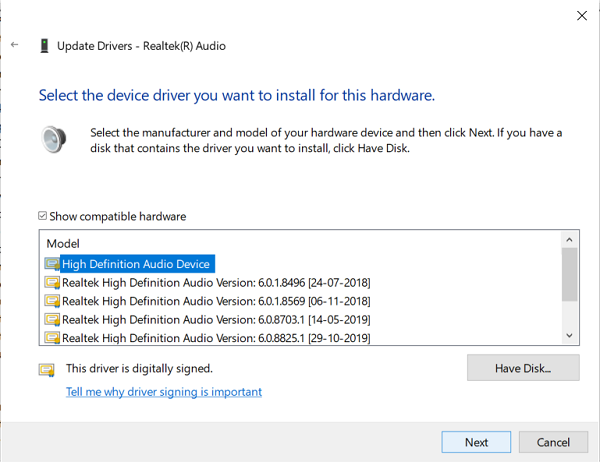Click the device icon beside Update Drivers title
Image resolution: width=600 pixels, height=462 pixels.
tap(44, 46)
